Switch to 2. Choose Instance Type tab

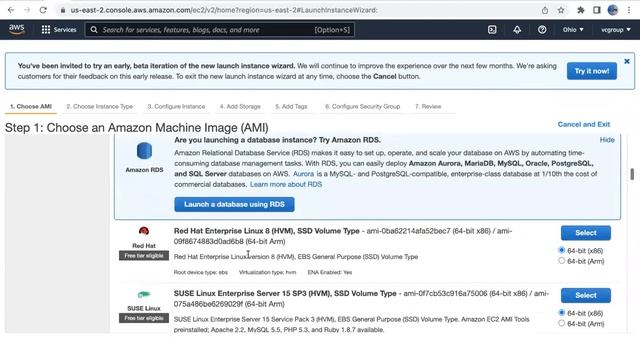pyautogui.click(x=100, y=107)
